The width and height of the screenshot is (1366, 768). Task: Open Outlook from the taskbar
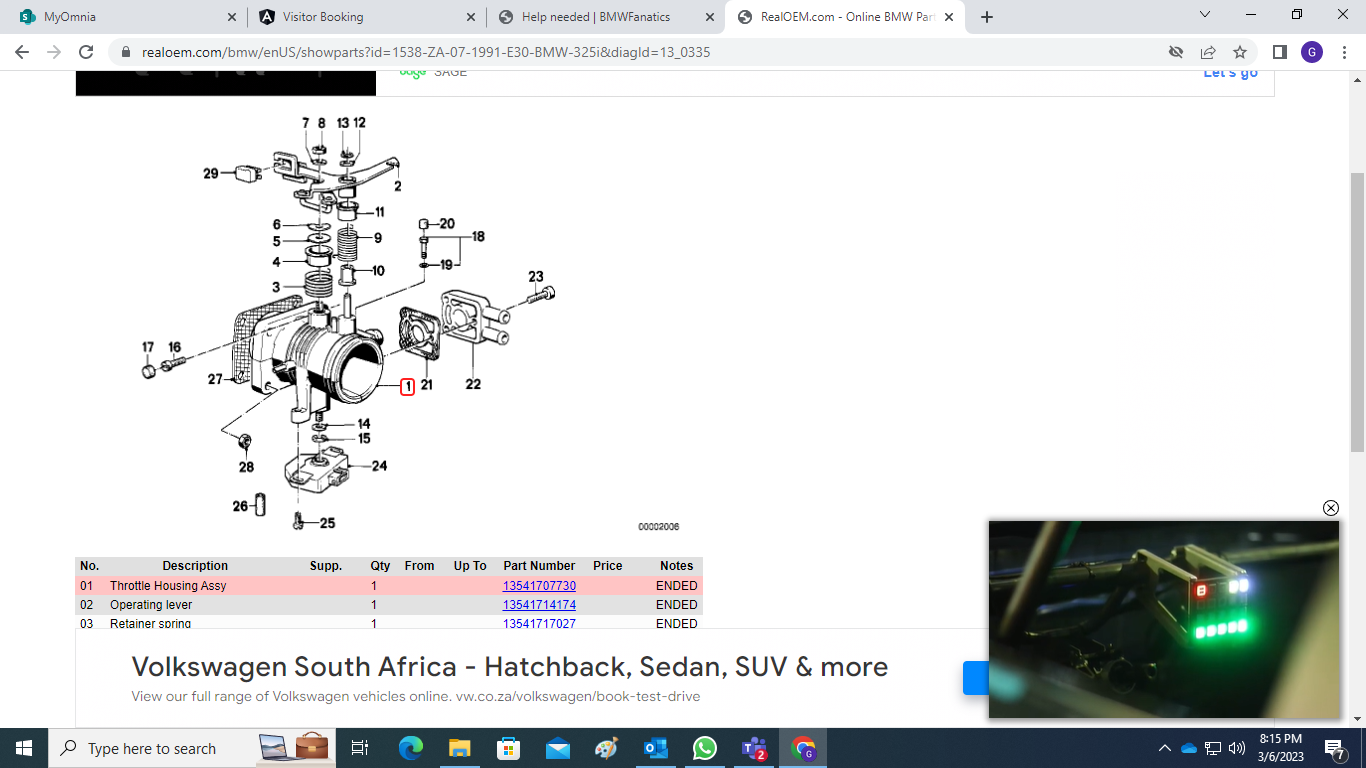pyautogui.click(x=655, y=748)
